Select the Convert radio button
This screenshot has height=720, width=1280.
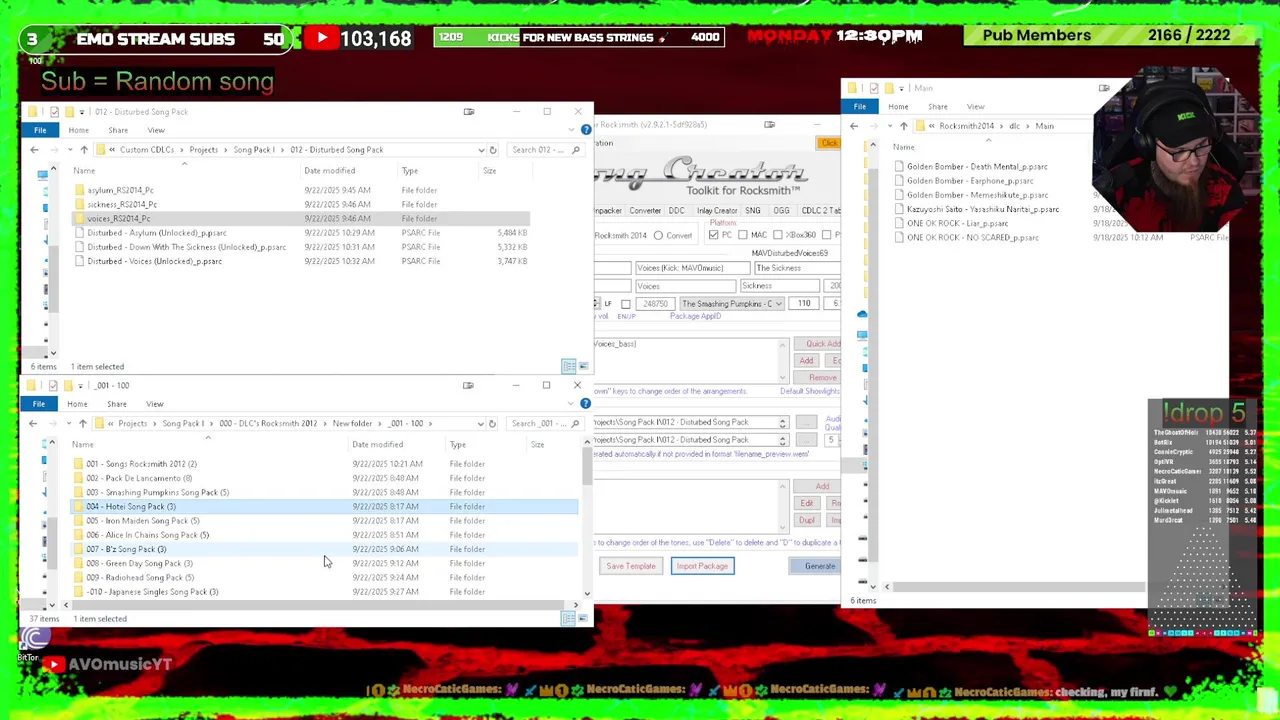(658, 236)
